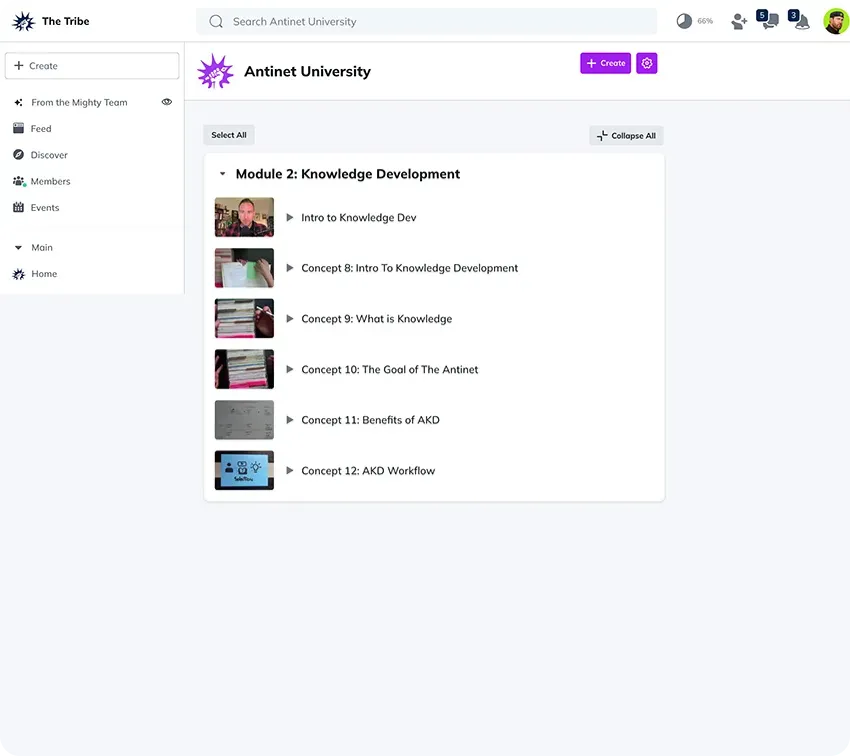Open the settings gear for Antinet University
The width and height of the screenshot is (850, 756).
pos(646,63)
